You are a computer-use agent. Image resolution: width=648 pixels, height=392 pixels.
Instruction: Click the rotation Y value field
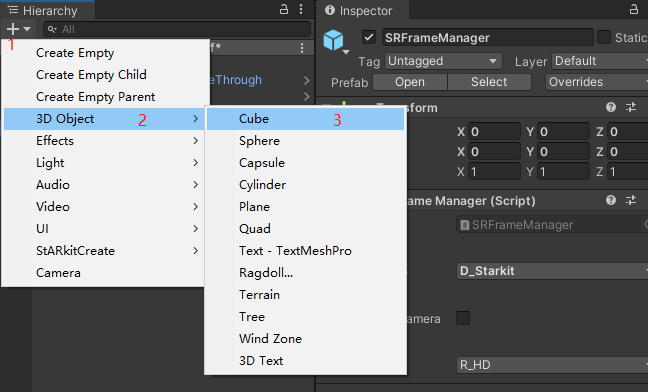pyautogui.click(x=564, y=152)
